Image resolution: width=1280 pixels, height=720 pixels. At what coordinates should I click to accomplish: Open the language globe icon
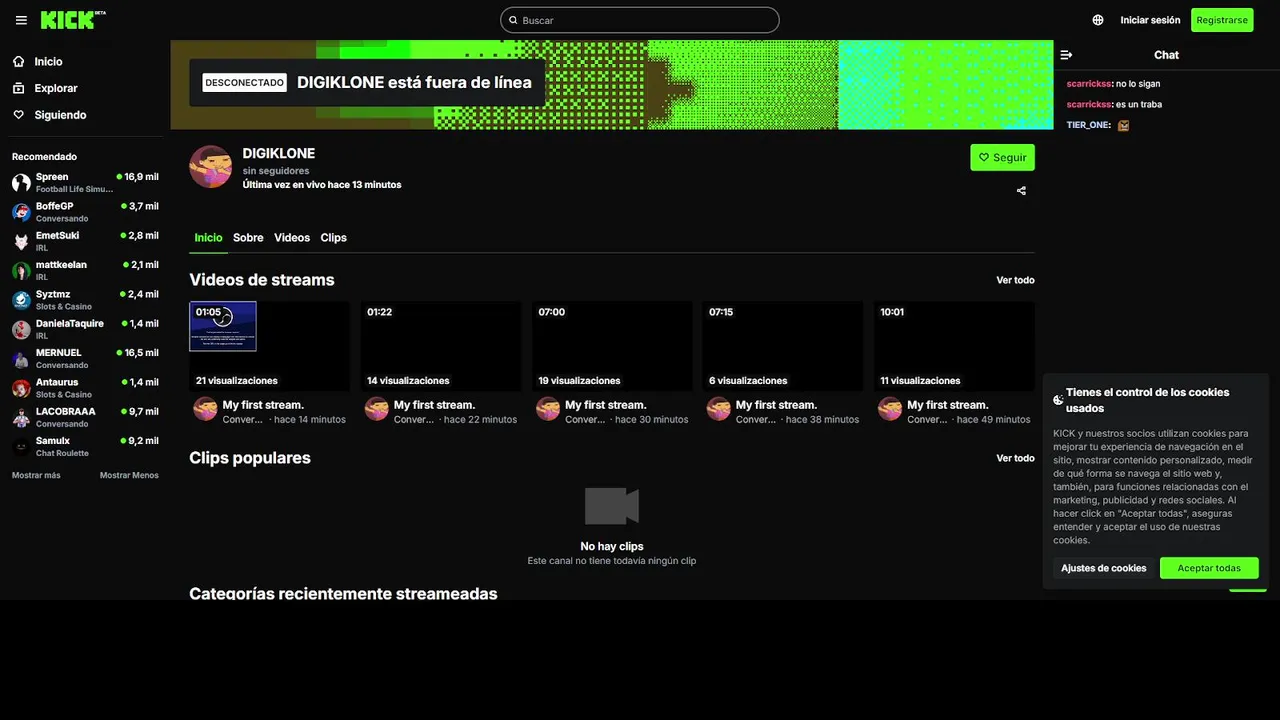[x=1098, y=20]
